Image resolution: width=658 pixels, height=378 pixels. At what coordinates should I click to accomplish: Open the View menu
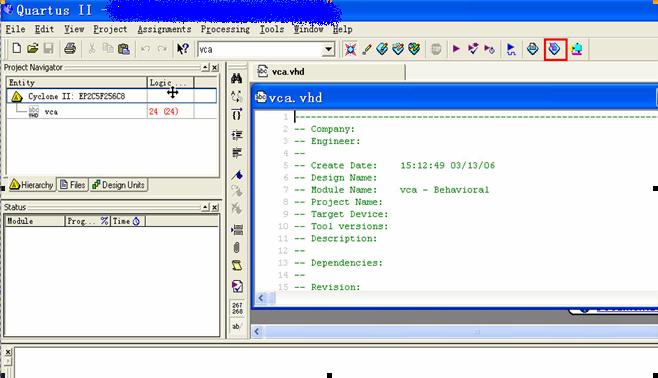pos(74,29)
